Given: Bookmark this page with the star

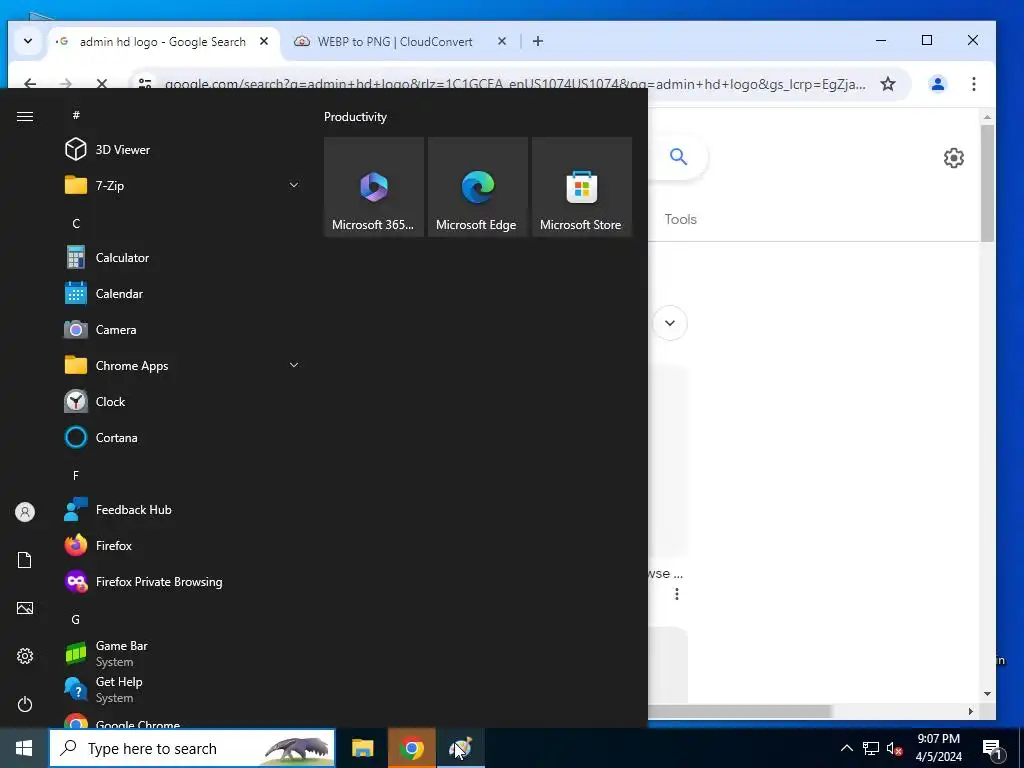Looking at the screenshot, I should (x=888, y=84).
